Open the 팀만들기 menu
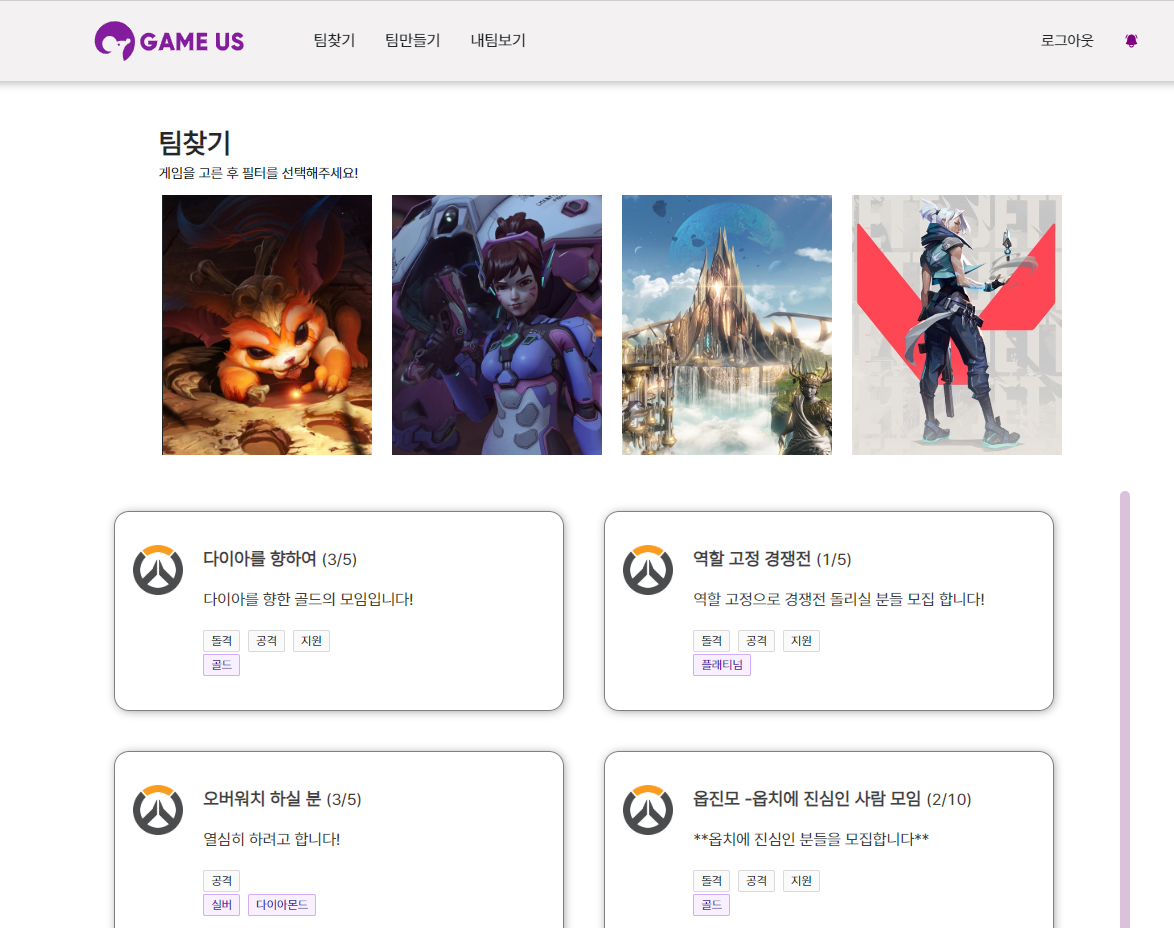Viewport: 1174px width, 928px height. (413, 40)
